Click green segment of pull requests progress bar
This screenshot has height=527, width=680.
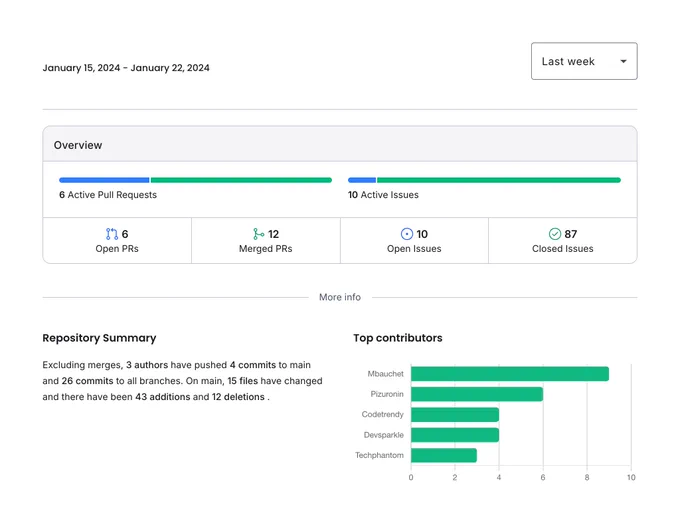click(x=241, y=180)
